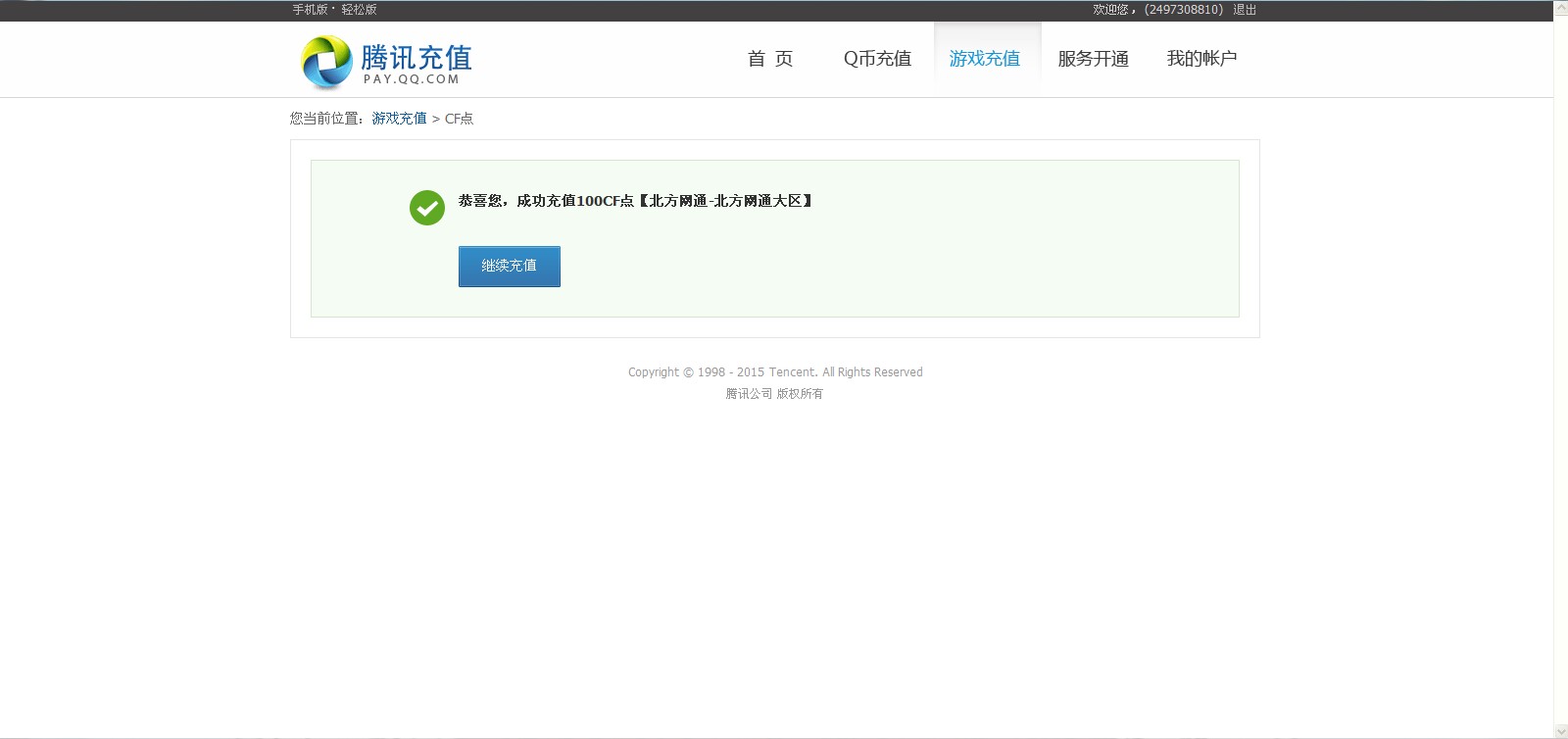The width and height of the screenshot is (1568, 739).
Task: Open the Q币充值 tab
Action: 877,59
